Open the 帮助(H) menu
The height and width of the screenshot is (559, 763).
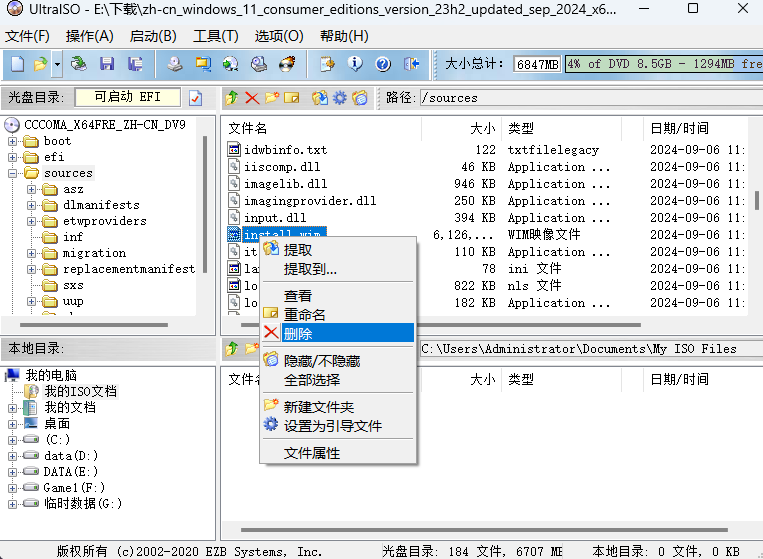pyautogui.click(x=344, y=36)
